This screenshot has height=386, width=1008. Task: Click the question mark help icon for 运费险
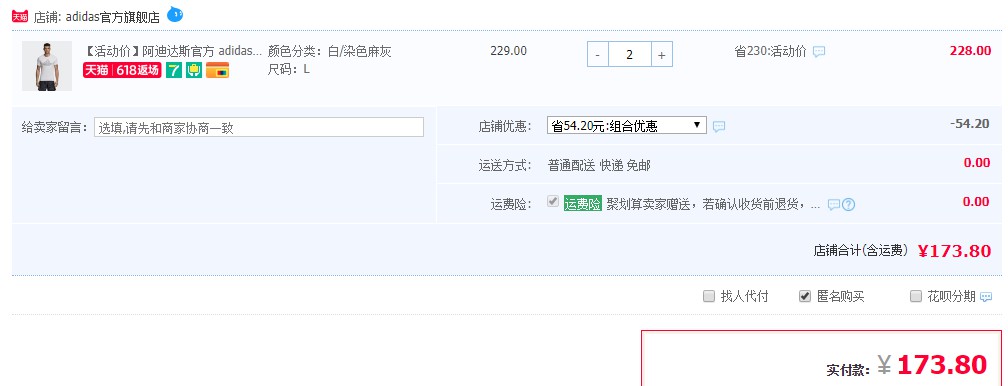pyautogui.click(x=849, y=205)
